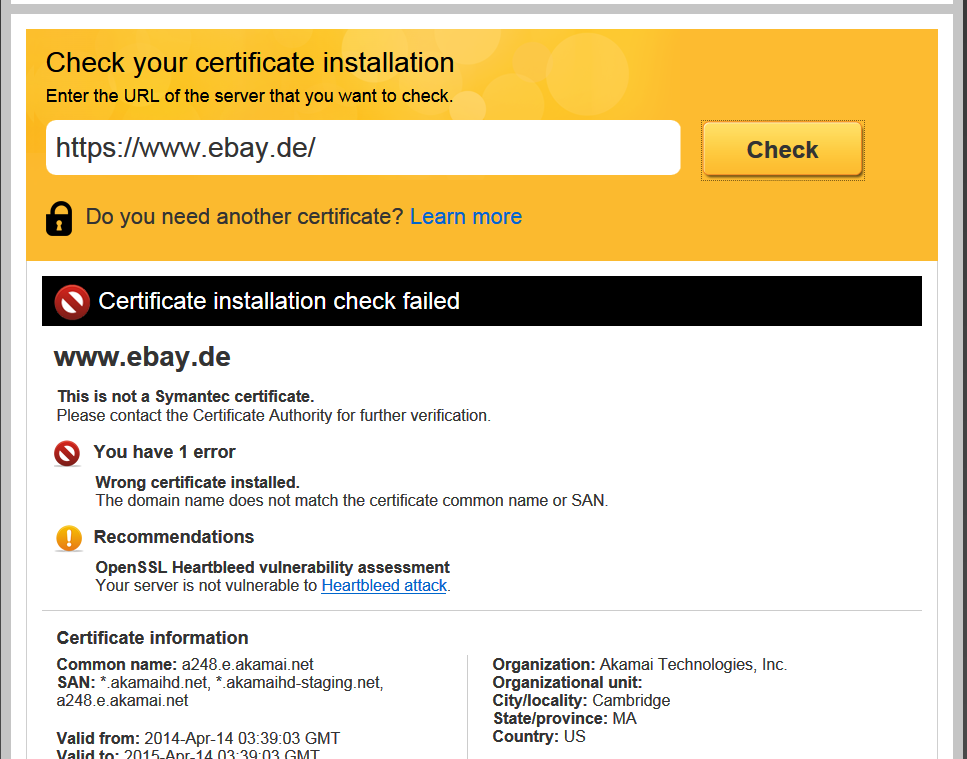Click the www.ebay.de heading
This screenshot has width=967, height=759.
click(x=142, y=357)
